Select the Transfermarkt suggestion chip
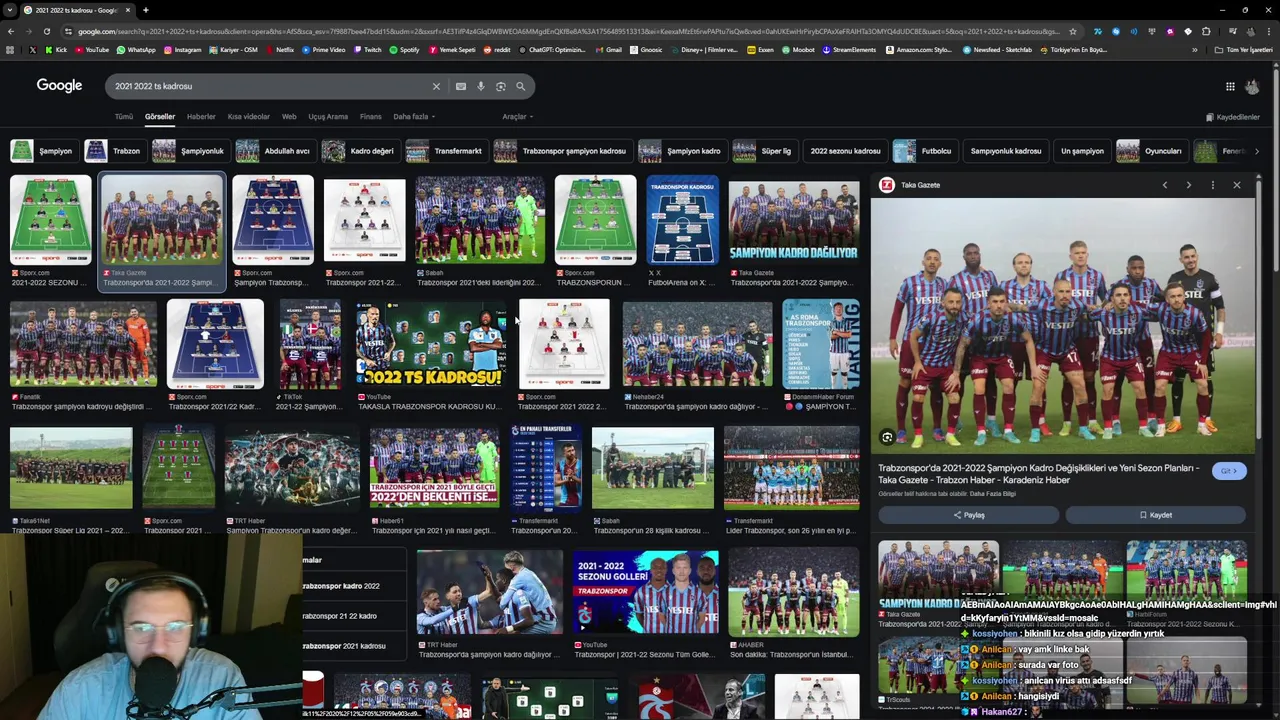The width and height of the screenshot is (1280, 720). coord(445,151)
